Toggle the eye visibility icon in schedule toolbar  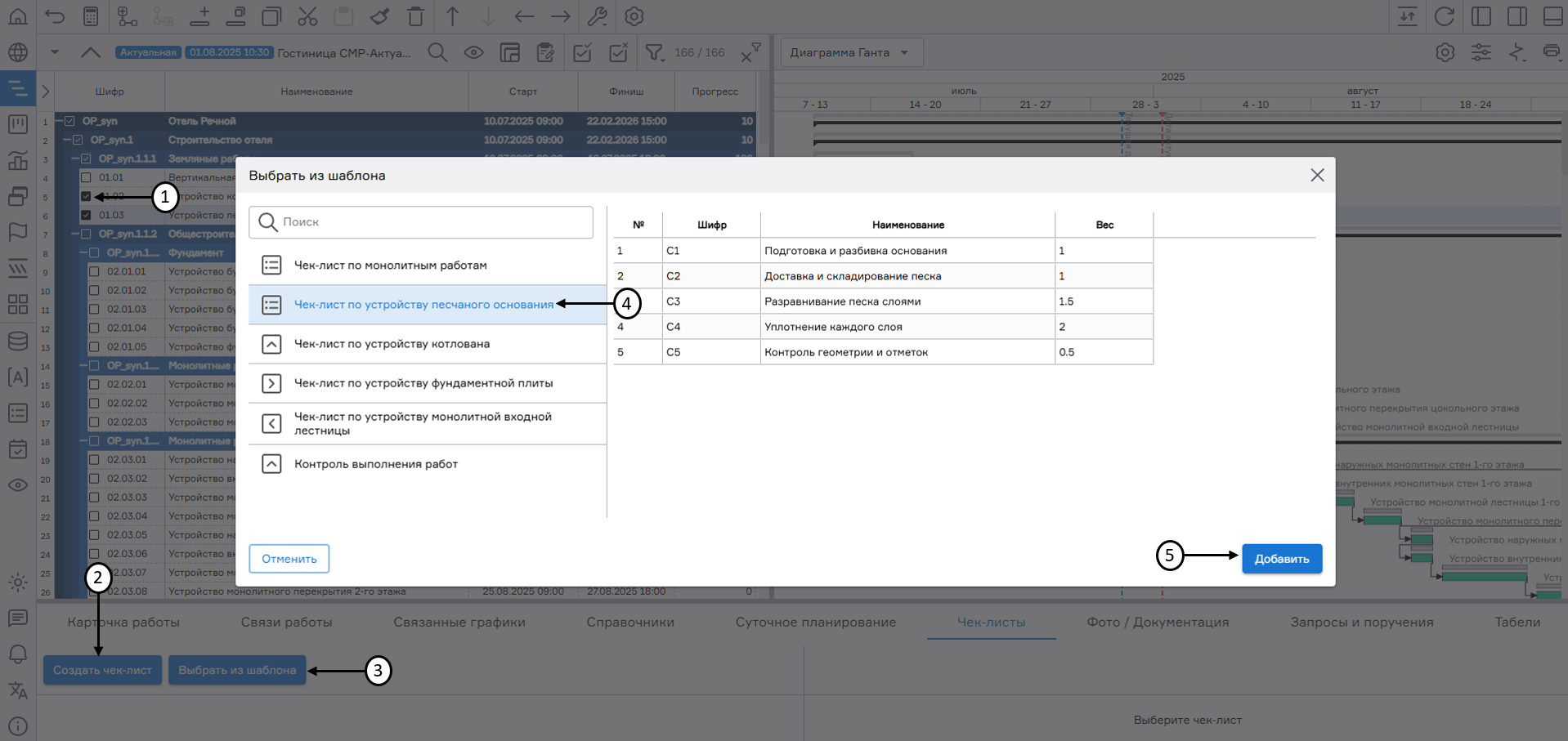coord(473,53)
